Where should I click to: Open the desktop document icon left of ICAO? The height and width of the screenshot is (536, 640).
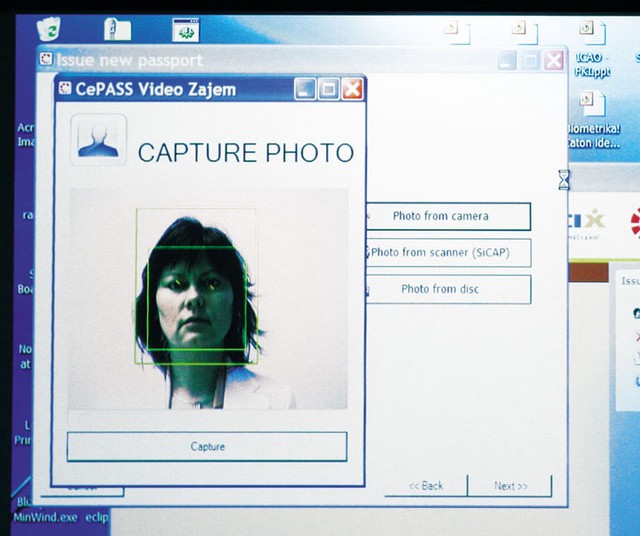[x=524, y=33]
